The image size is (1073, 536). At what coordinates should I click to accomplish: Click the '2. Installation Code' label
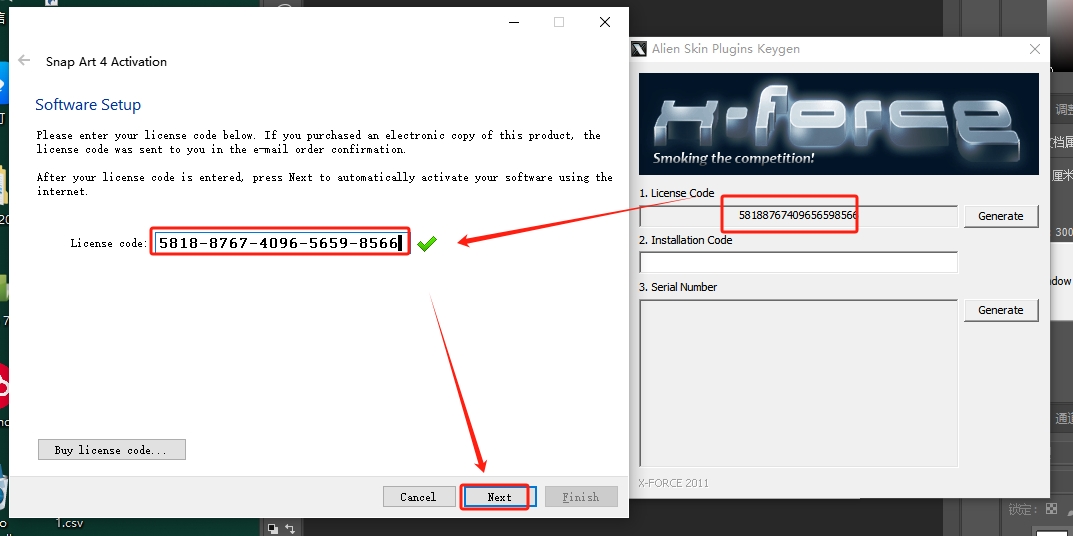click(x=686, y=240)
